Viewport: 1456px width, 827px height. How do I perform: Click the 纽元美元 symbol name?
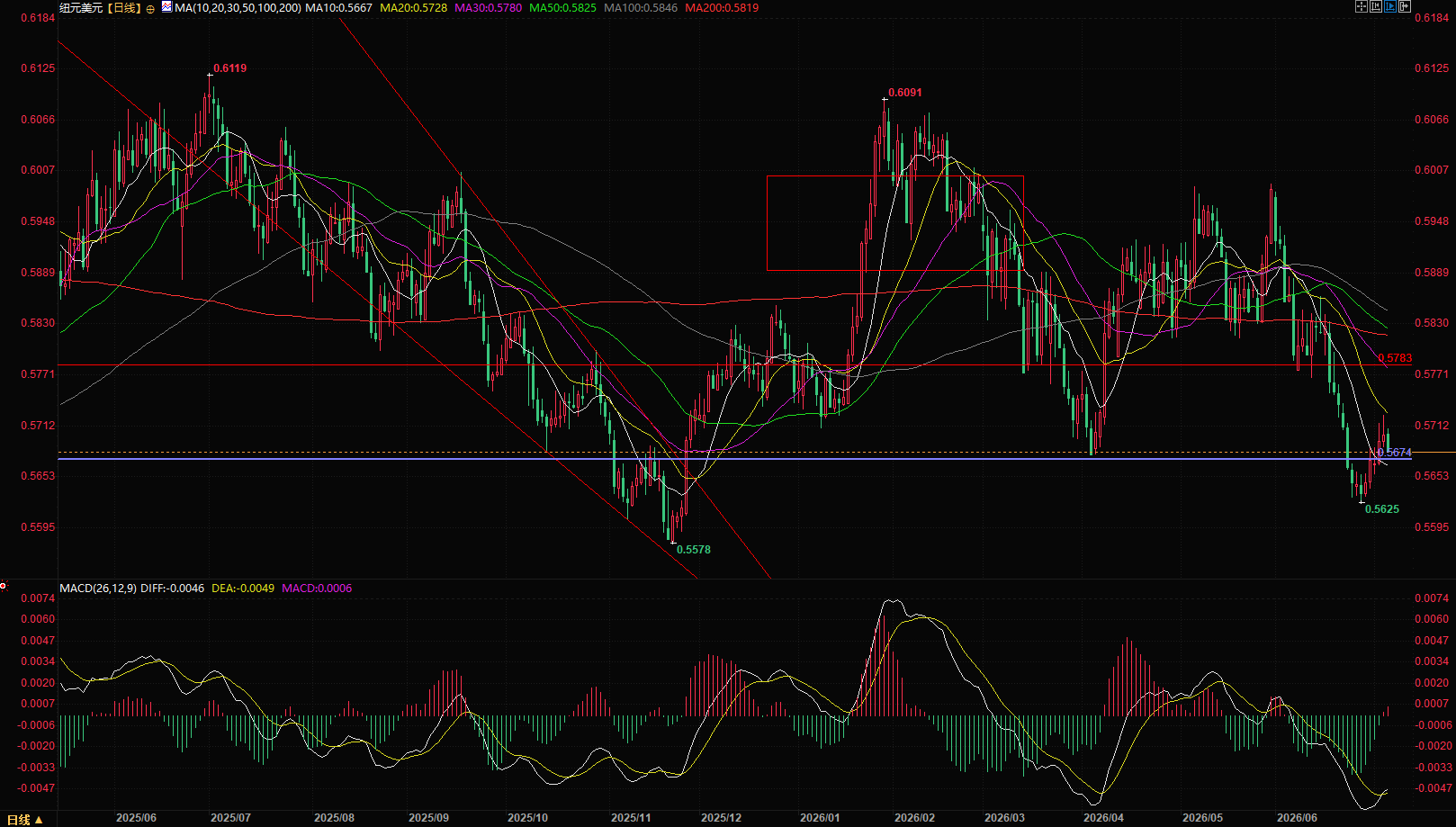pyautogui.click(x=81, y=8)
